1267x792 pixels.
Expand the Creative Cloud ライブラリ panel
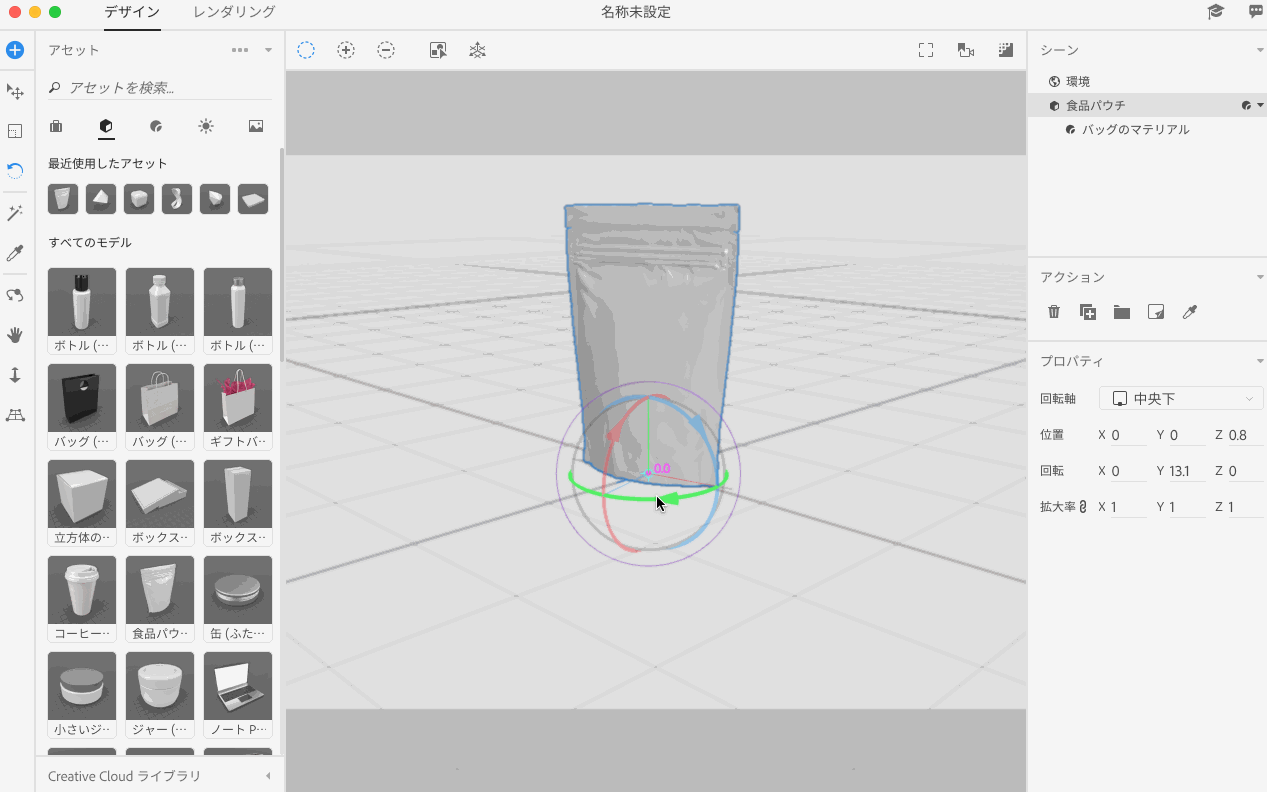[x=267, y=776]
